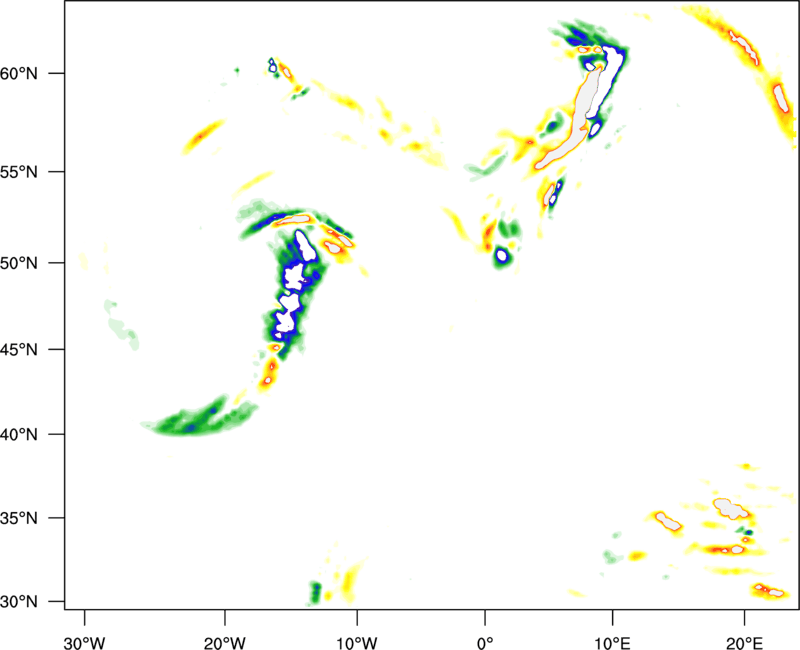Select the 20°E longitude tick label

[x=744, y=643]
